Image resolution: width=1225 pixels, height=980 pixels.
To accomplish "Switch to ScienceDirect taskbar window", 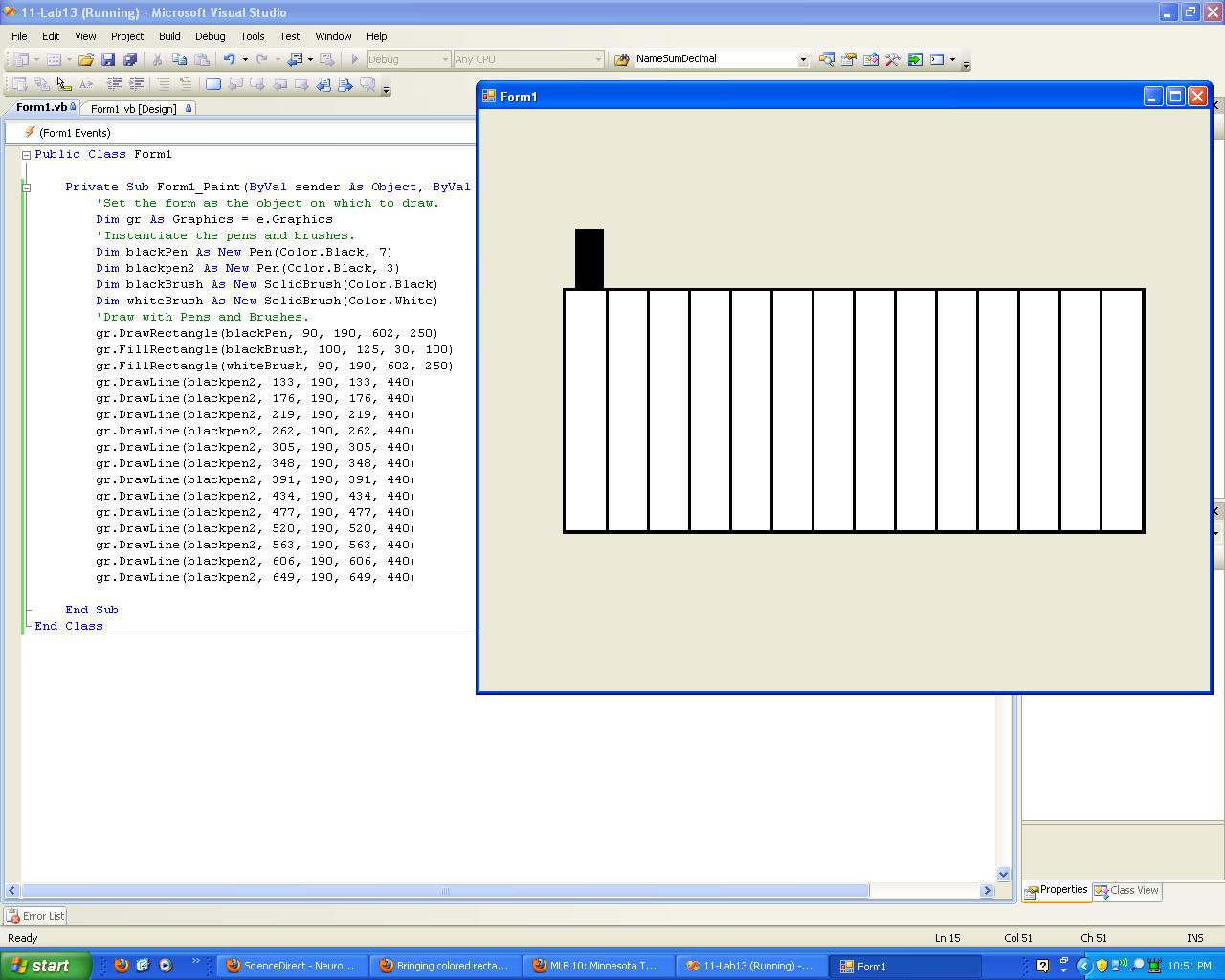I will tap(291, 966).
